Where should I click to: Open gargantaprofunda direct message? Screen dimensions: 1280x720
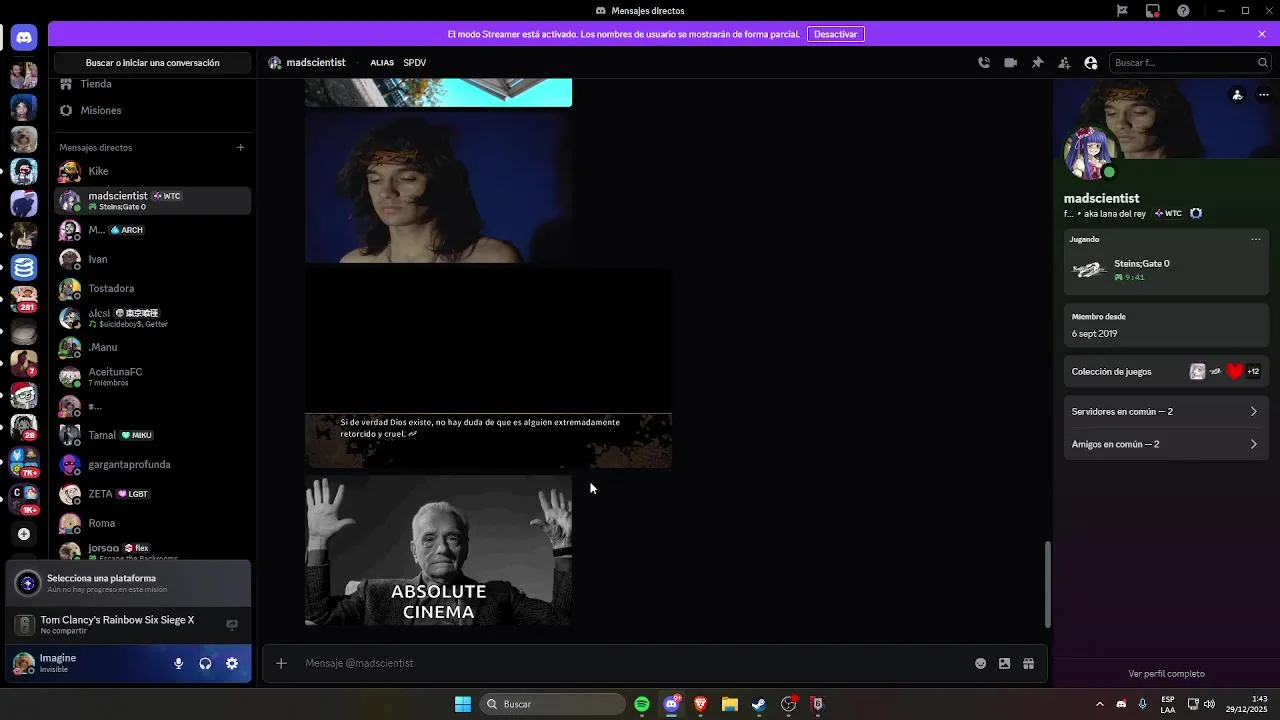(x=152, y=464)
